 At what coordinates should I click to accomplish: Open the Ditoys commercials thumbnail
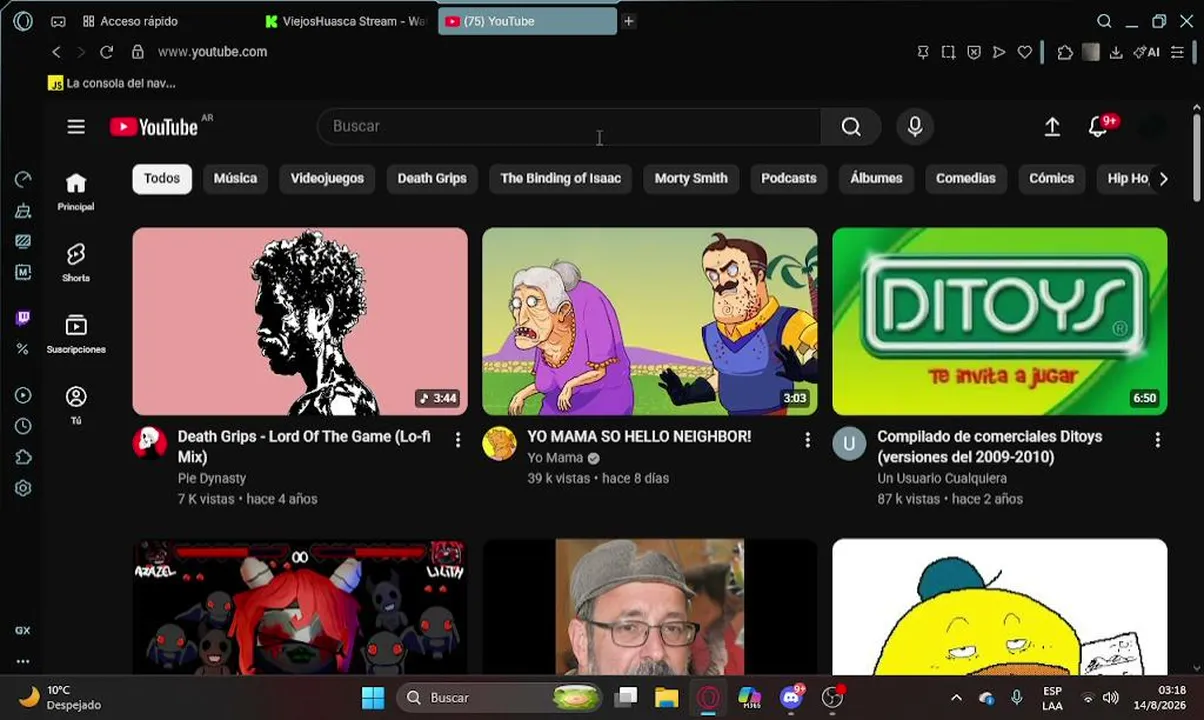[x=1000, y=321]
